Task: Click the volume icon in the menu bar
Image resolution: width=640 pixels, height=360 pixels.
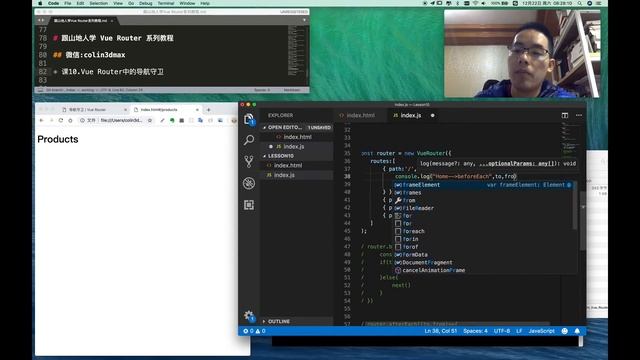Action: coord(484,3)
